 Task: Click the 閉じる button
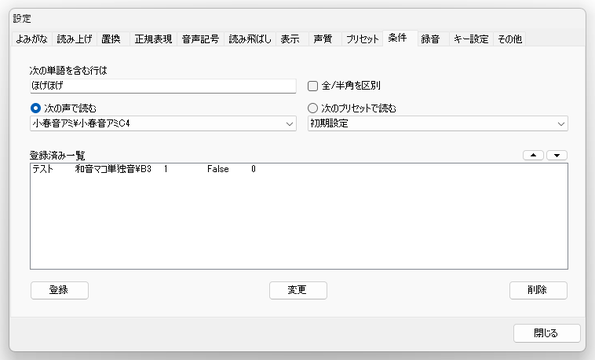point(547,333)
